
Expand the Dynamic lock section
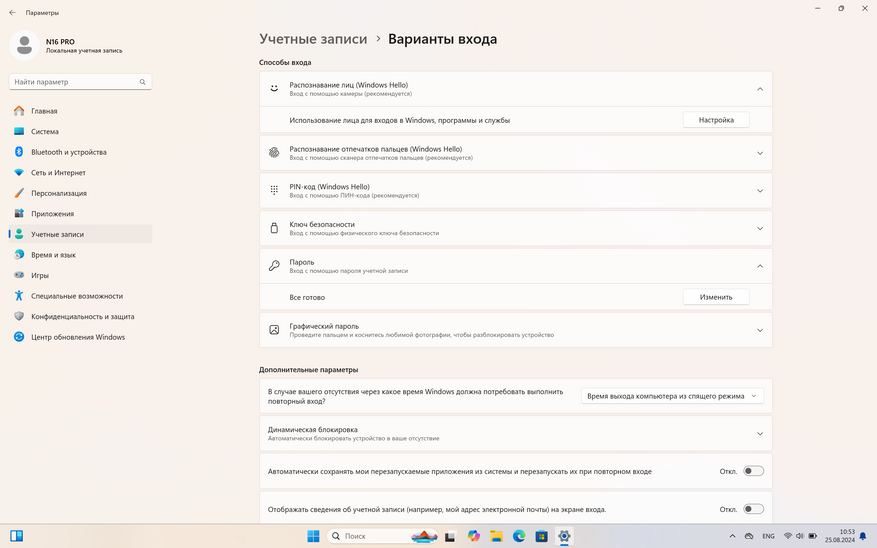click(x=760, y=434)
